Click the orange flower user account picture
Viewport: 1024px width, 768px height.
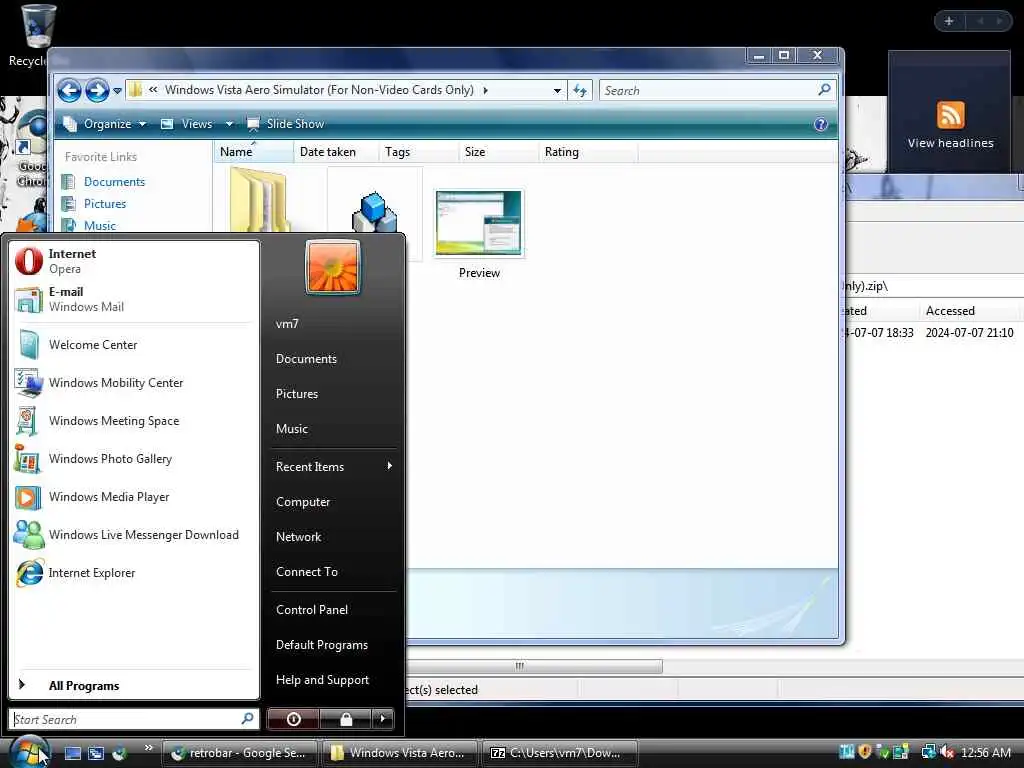[332, 267]
